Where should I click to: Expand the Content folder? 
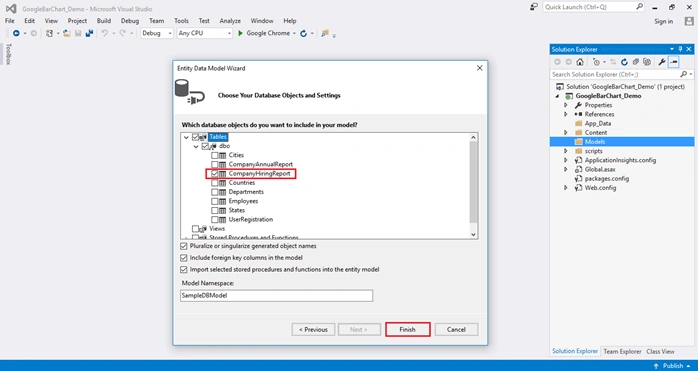[x=566, y=133]
